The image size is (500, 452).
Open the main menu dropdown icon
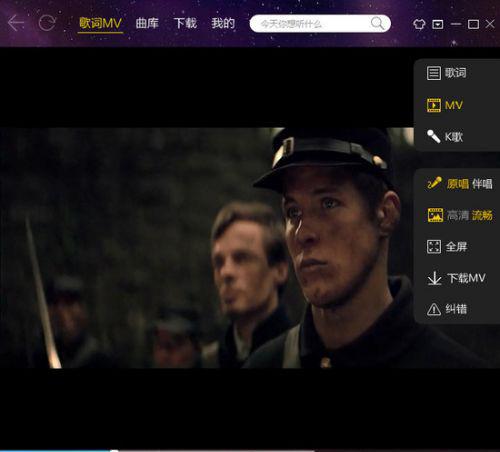click(x=437, y=24)
